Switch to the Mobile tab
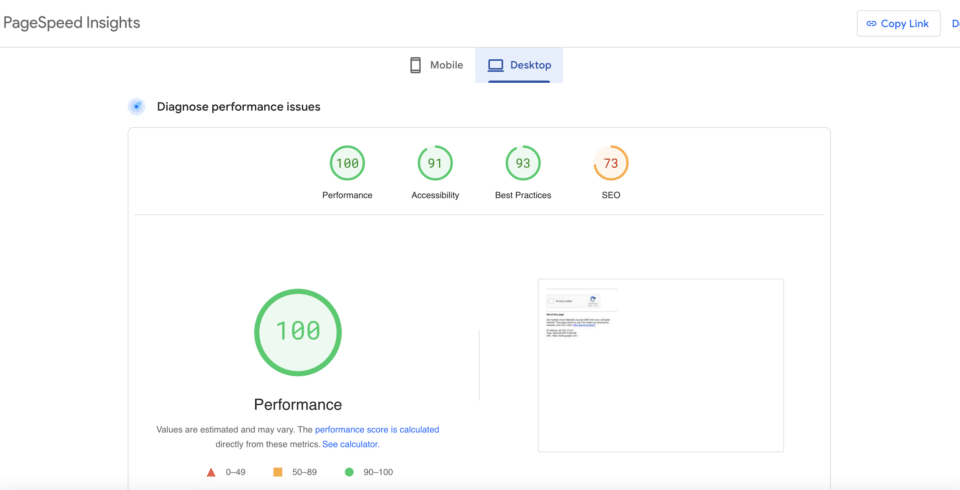Viewport: 960px width, 490px height. (x=437, y=65)
